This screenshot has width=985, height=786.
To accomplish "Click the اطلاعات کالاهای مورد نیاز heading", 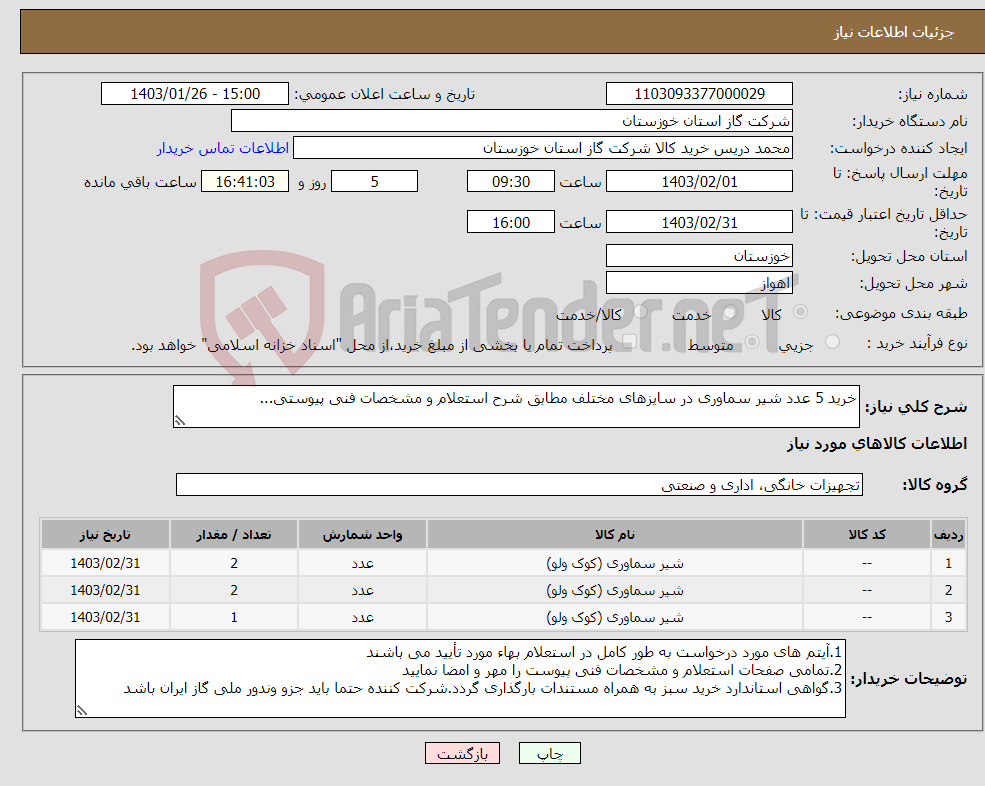I will click(x=876, y=444).
